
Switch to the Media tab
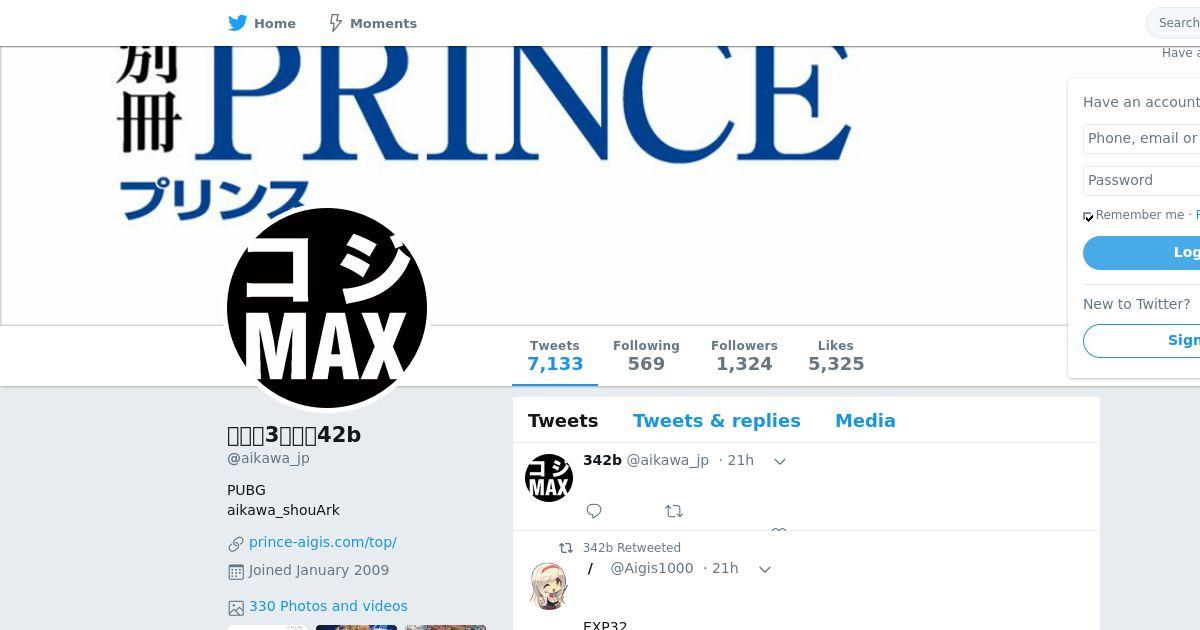(865, 421)
